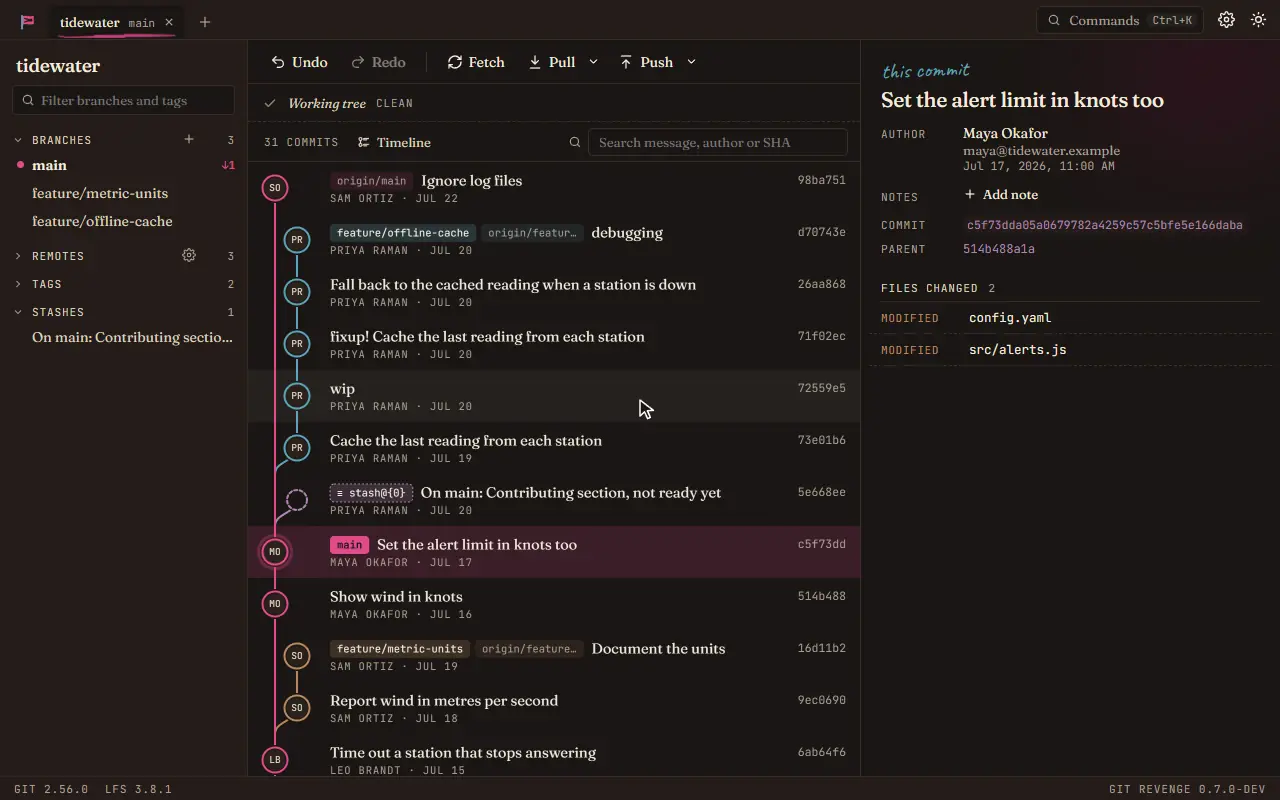Open settings gear in top bar
Screen dimensions: 1280x800
click(x=1226, y=20)
